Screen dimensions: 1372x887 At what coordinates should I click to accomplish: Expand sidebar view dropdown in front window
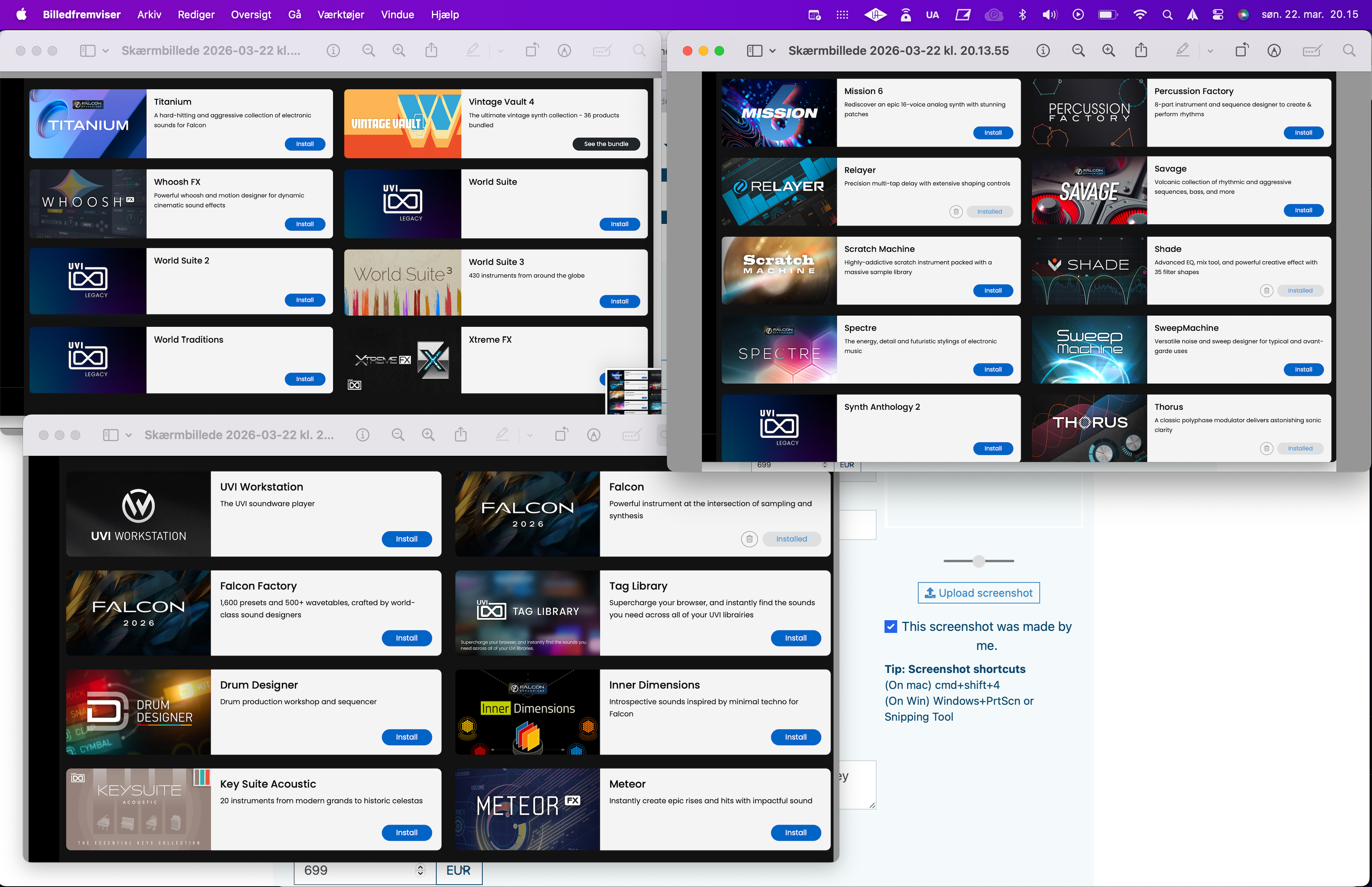(x=773, y=51)
